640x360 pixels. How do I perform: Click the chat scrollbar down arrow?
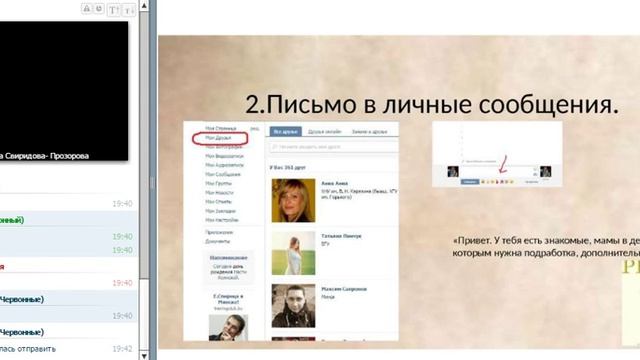[144, 356]
